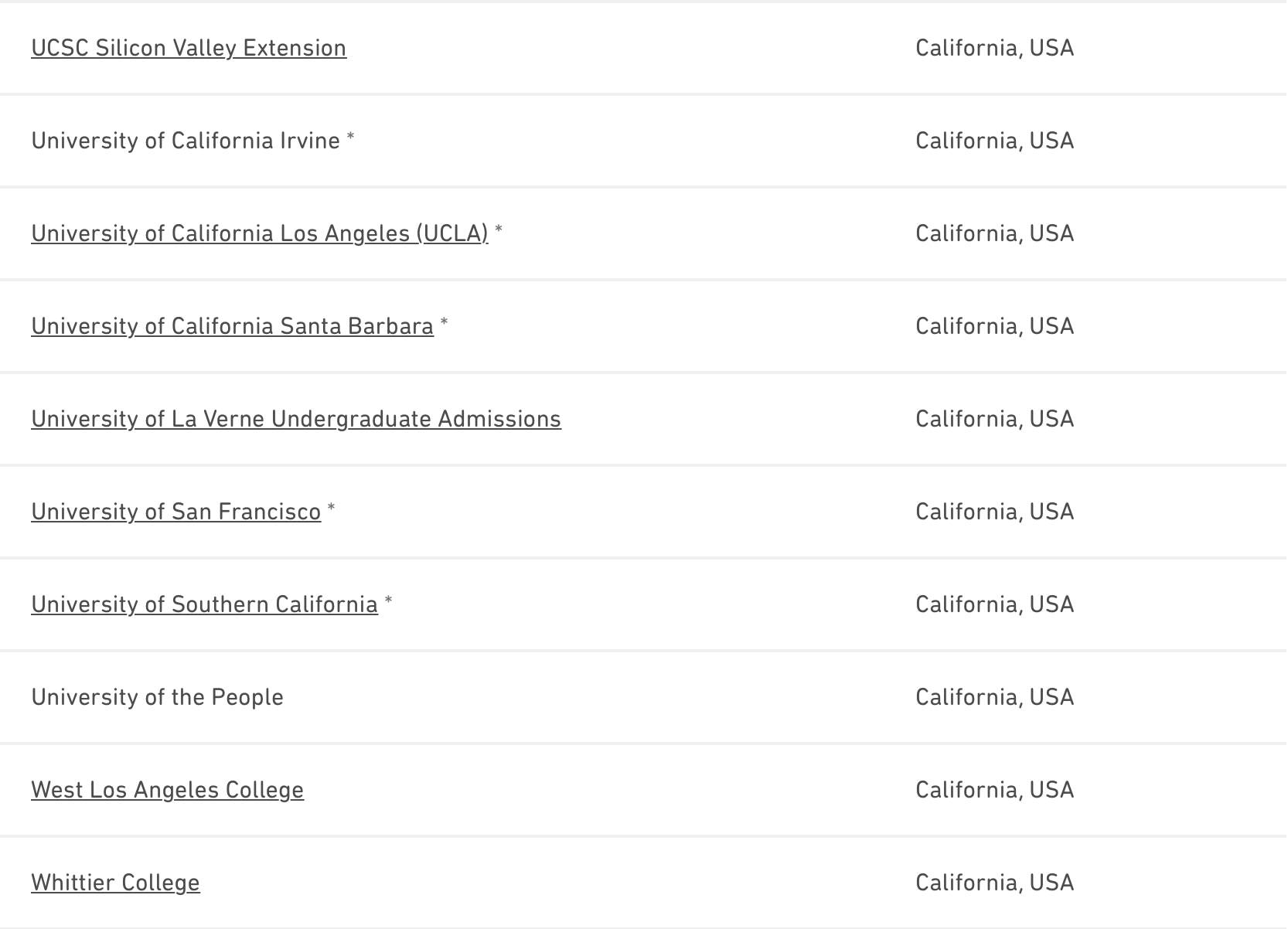
Task: Click the asterisk next to University of California Irvine
Action: 351,138
